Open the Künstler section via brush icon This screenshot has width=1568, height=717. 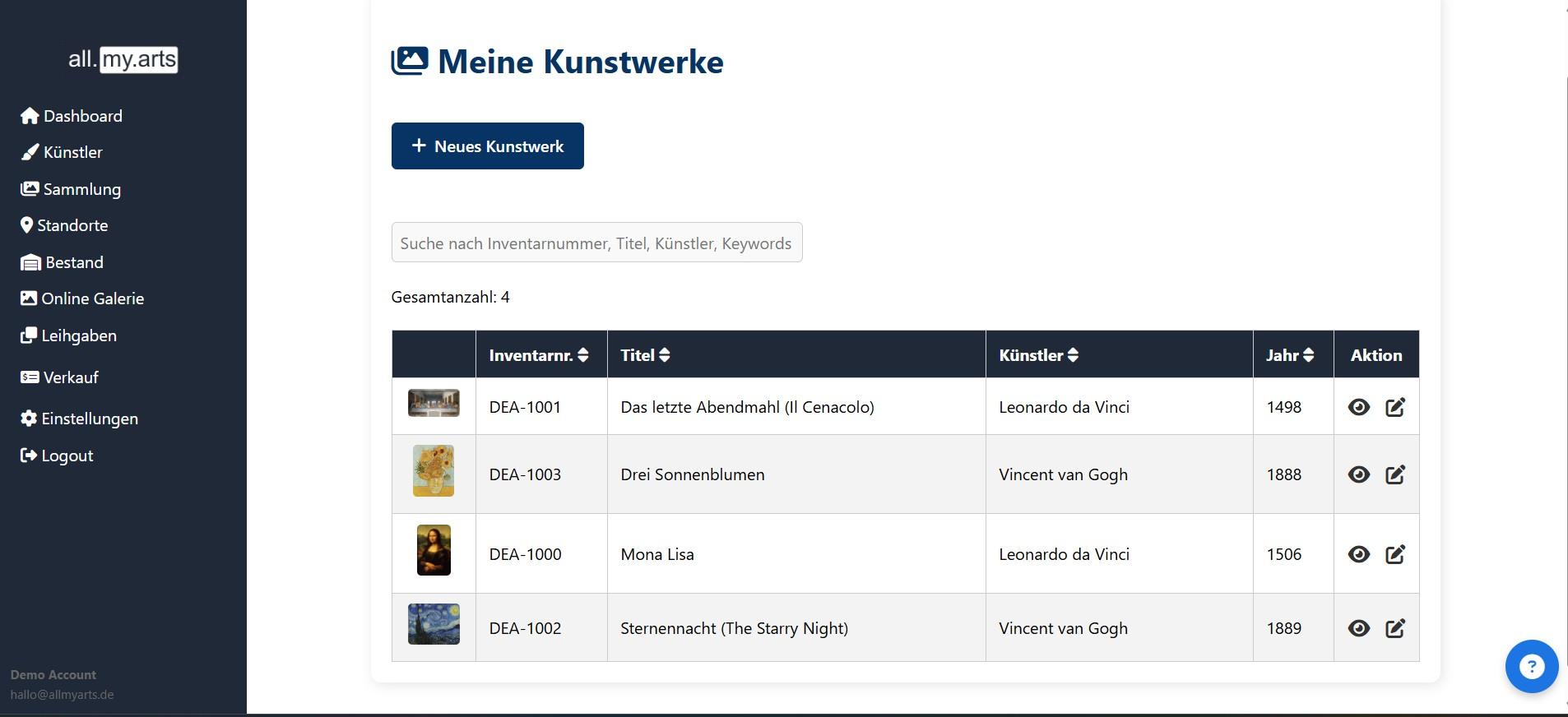pyautogui.click(x=29, y=151)
